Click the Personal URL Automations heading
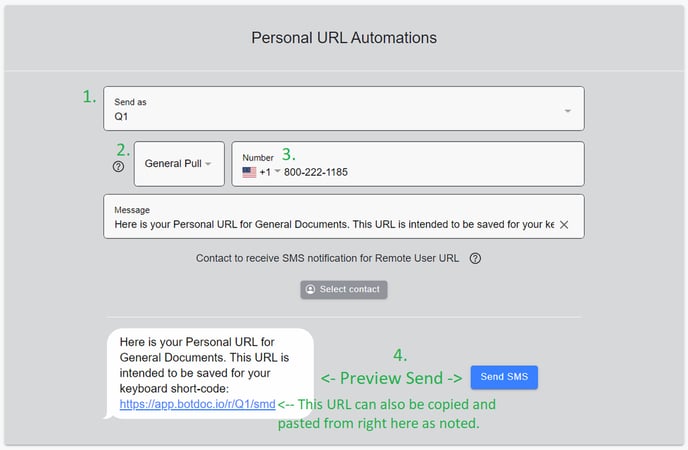This screenshot has height=450, width=688. pos(344,38)
